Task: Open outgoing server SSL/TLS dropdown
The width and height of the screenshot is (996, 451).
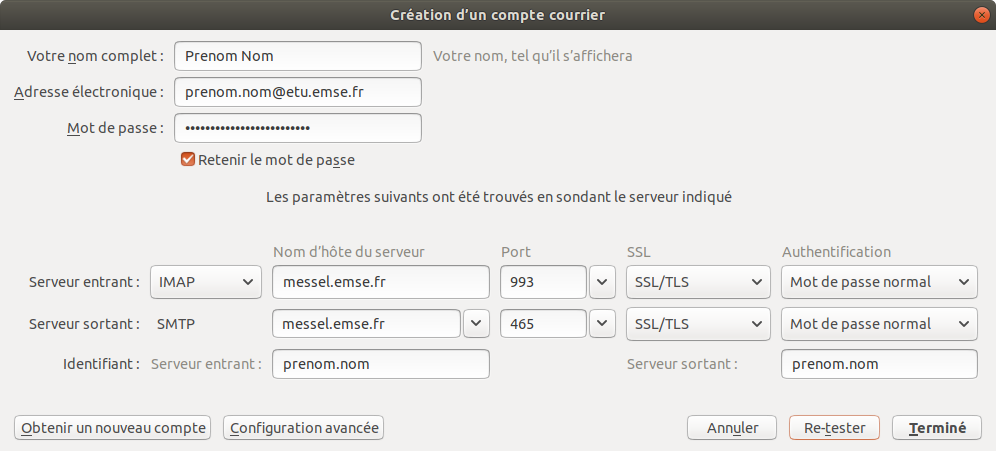Action: (x=698, y=324)
